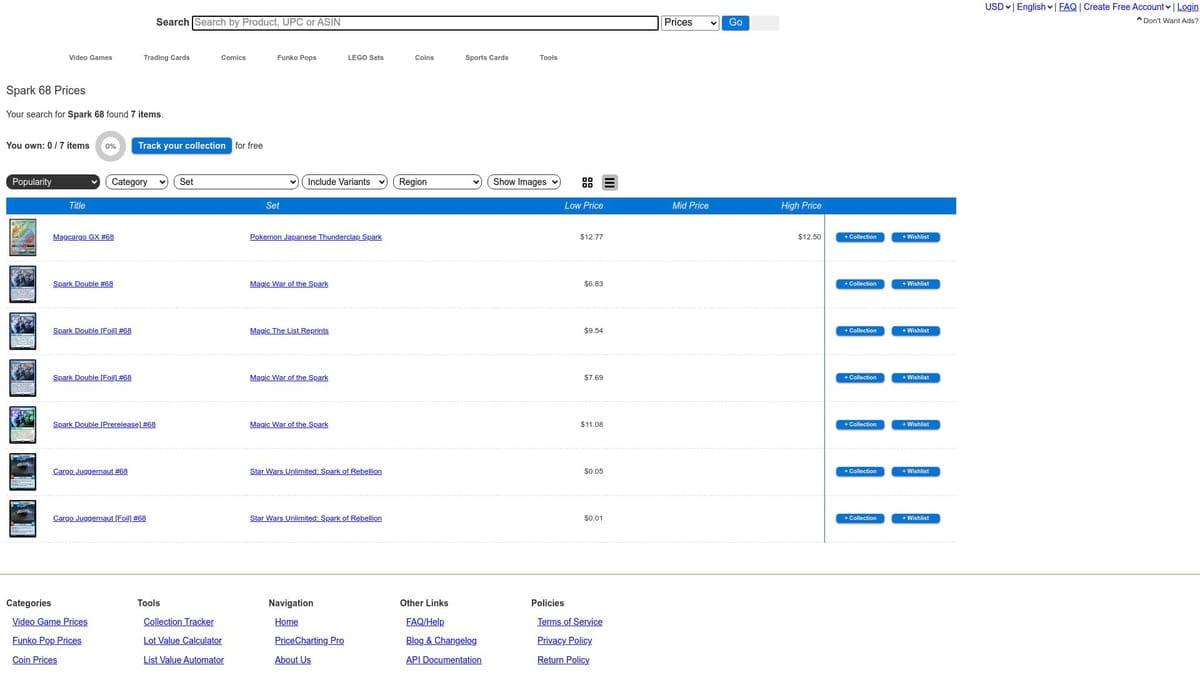Open the Return Policy link
Viewport: 1200px width, 675px height.
tap(563, 660)
